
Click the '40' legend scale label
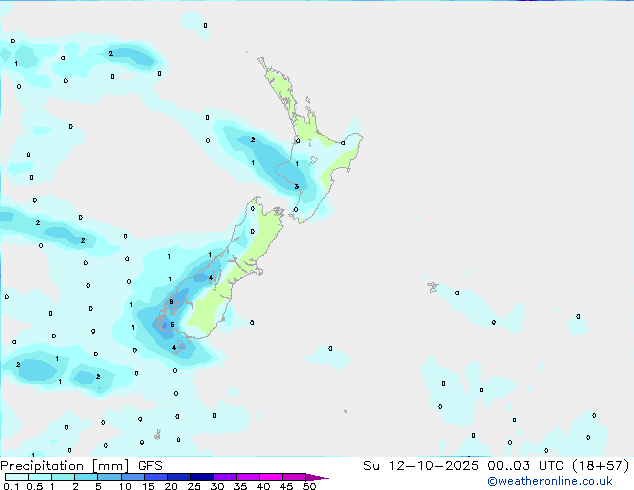(263, 486)
